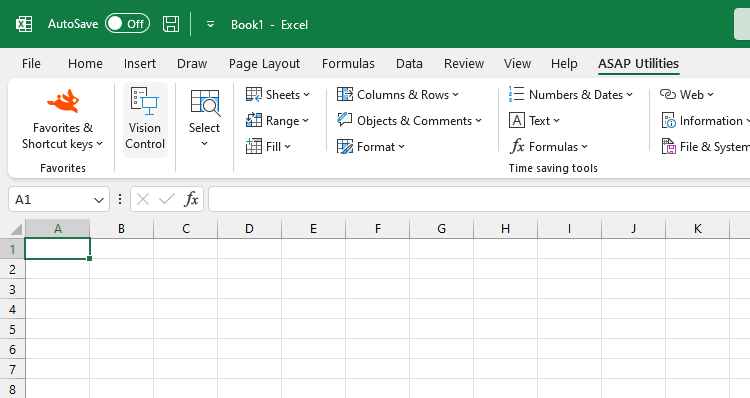Select row 3 header
Viewport: 750px width, 398px height.
(12, 289)
